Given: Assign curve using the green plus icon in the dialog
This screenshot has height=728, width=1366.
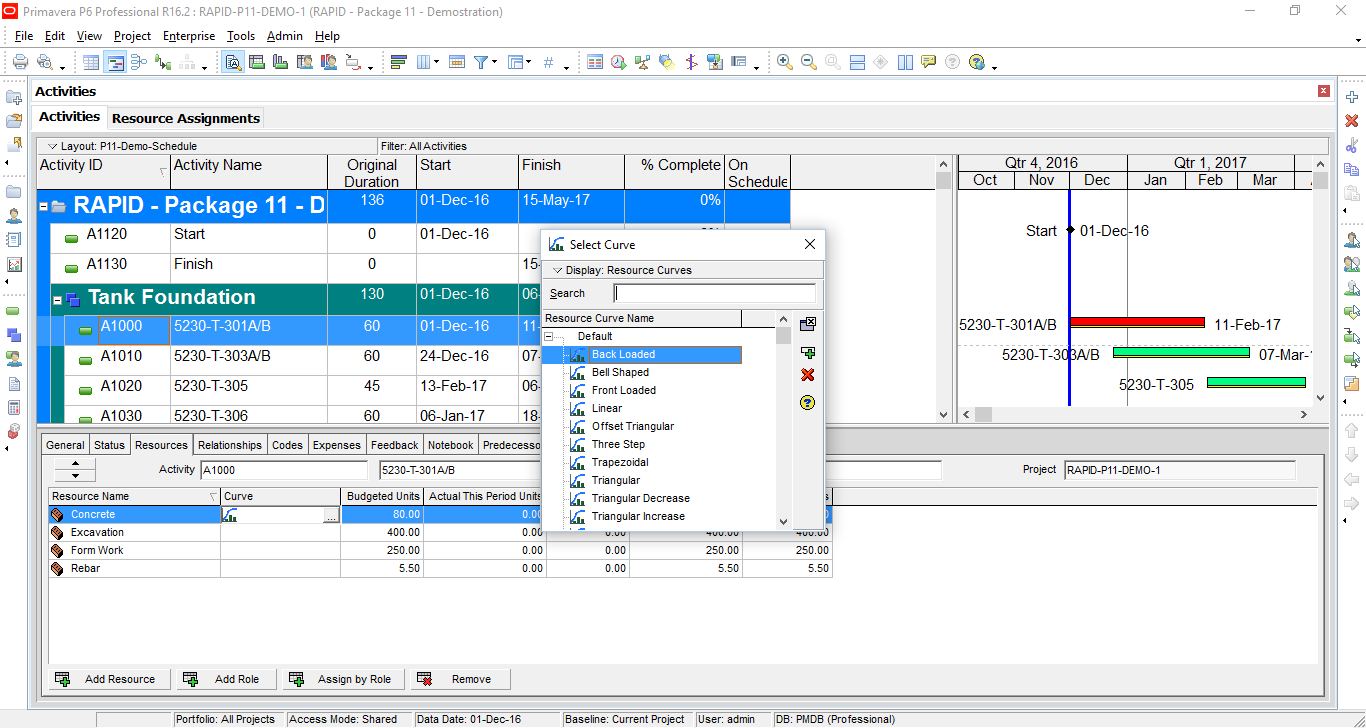Looking at the screenshot, I should pos(808,352).
